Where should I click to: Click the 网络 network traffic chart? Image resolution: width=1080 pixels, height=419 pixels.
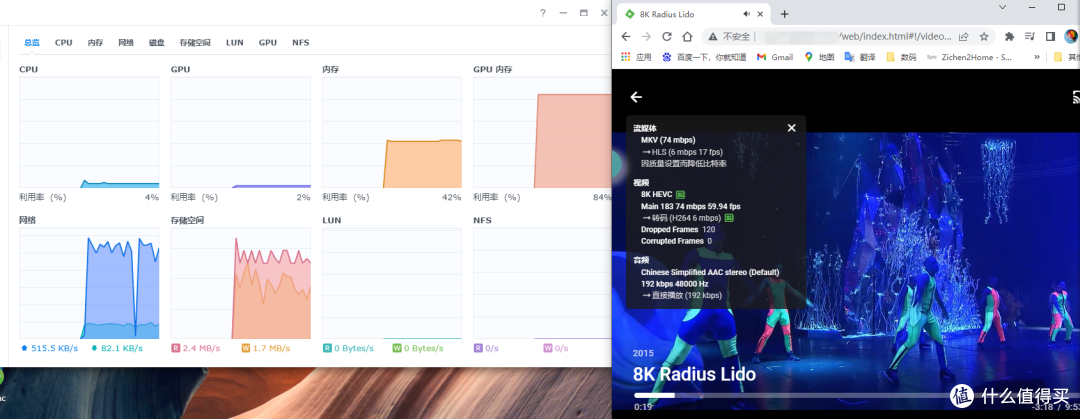tap(89, 283)
